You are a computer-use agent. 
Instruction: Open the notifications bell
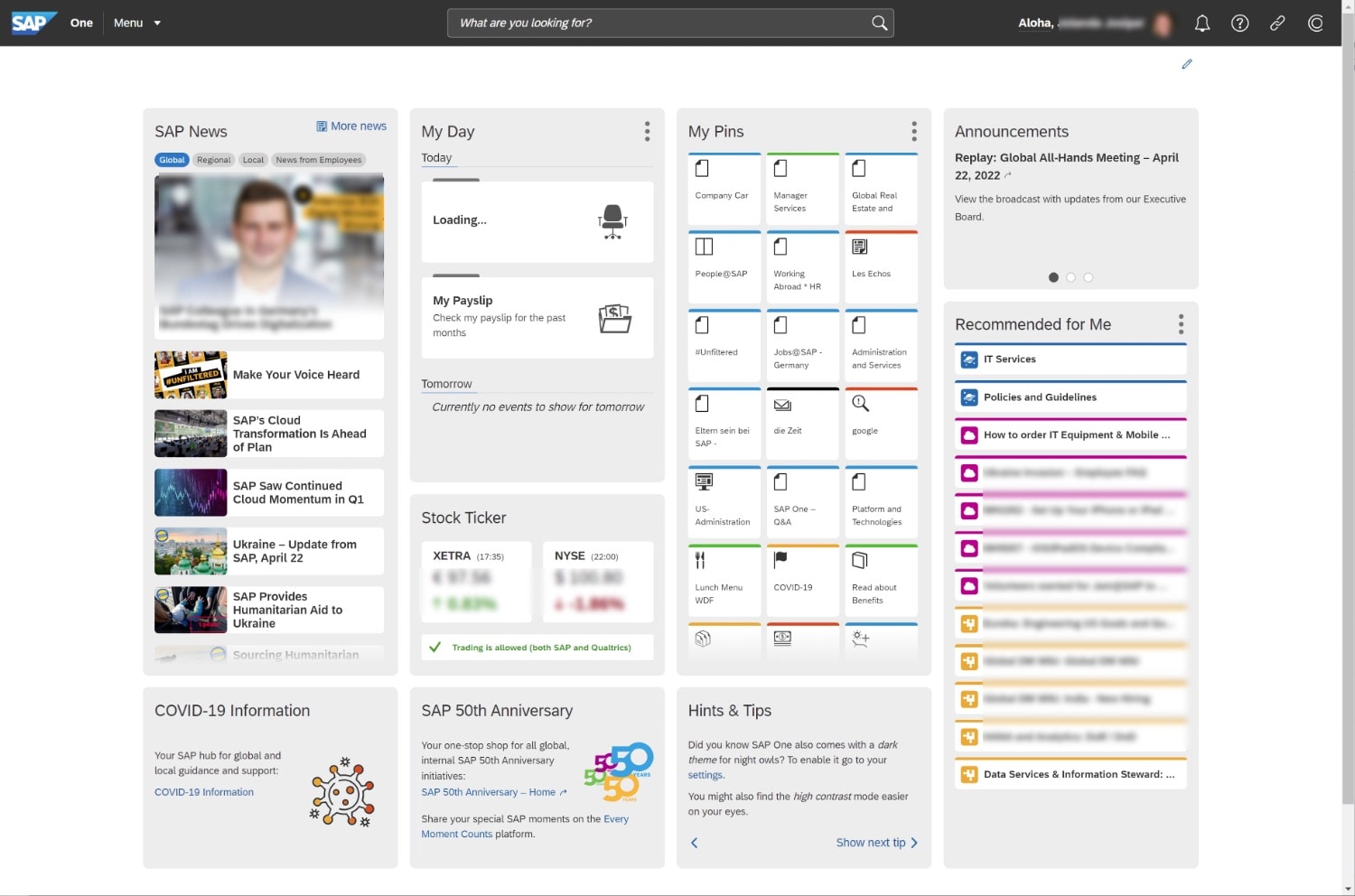[1202, 23]
